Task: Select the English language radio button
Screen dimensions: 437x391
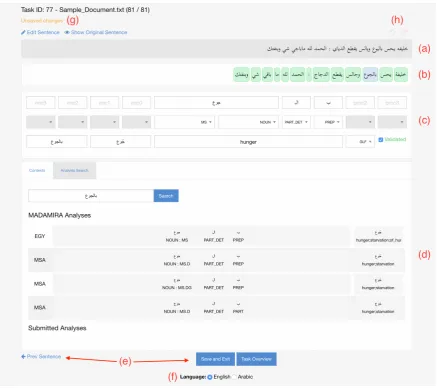Action: 210,377
